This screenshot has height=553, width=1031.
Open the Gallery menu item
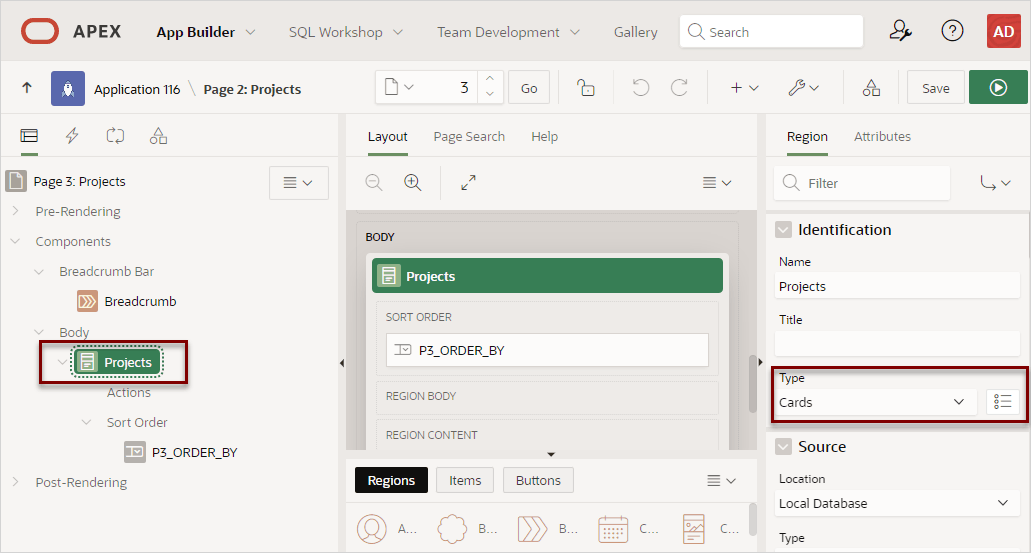(635, 32)
